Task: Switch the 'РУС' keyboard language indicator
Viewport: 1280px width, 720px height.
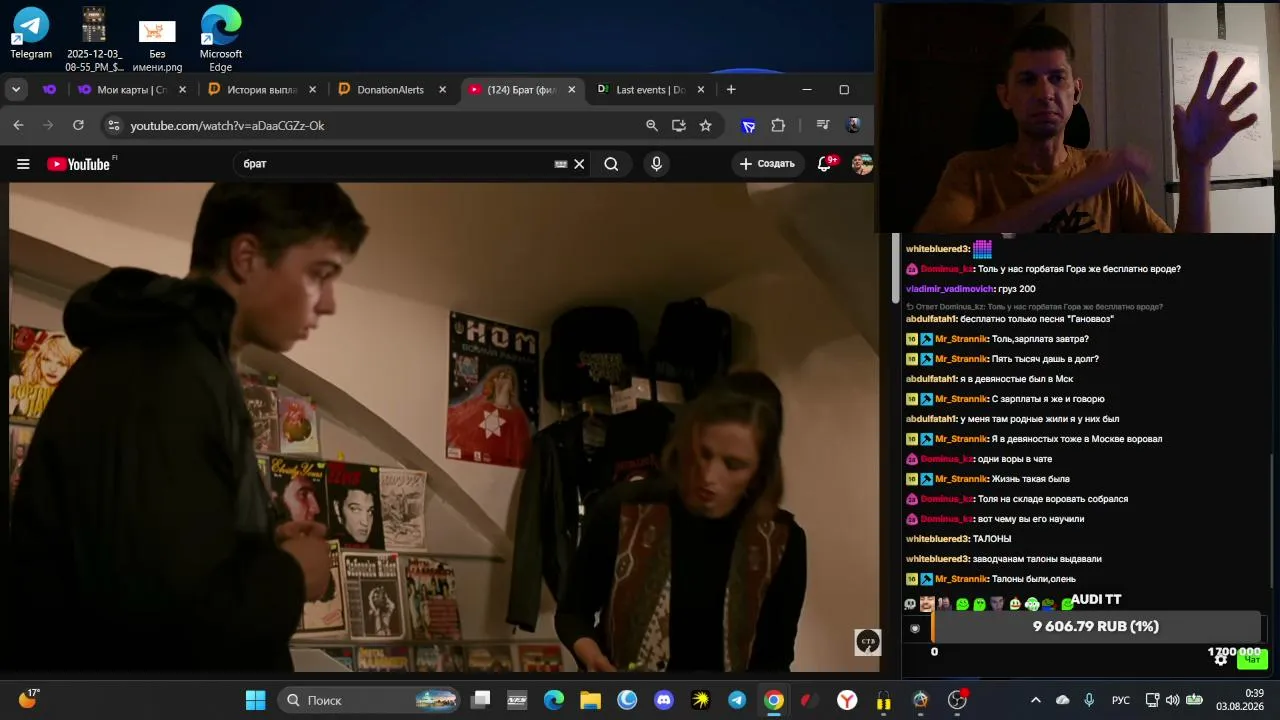Action: [x=1121, y=700]
